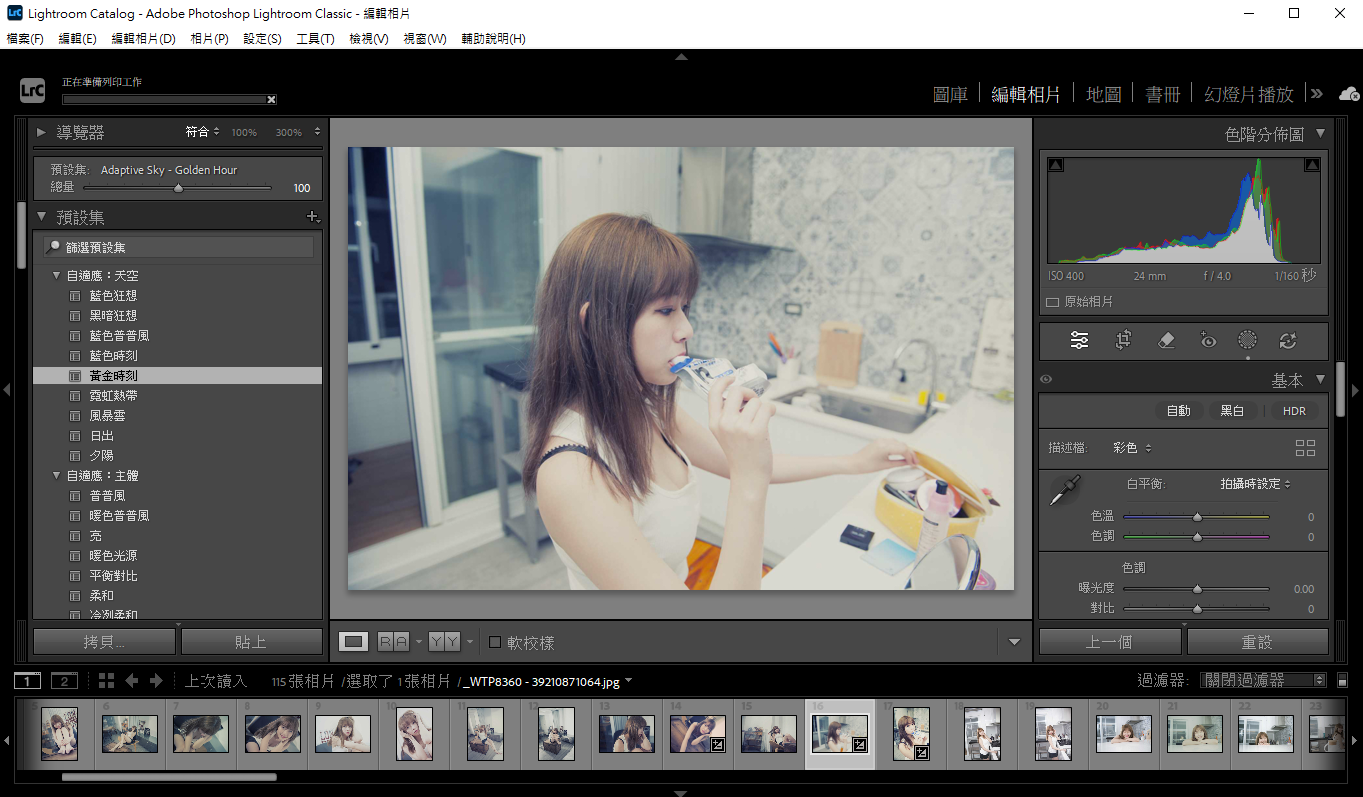This screenshot has height=797, width=1363.
Task: Toggle the HDR editing button
Action: (1294, 411)
